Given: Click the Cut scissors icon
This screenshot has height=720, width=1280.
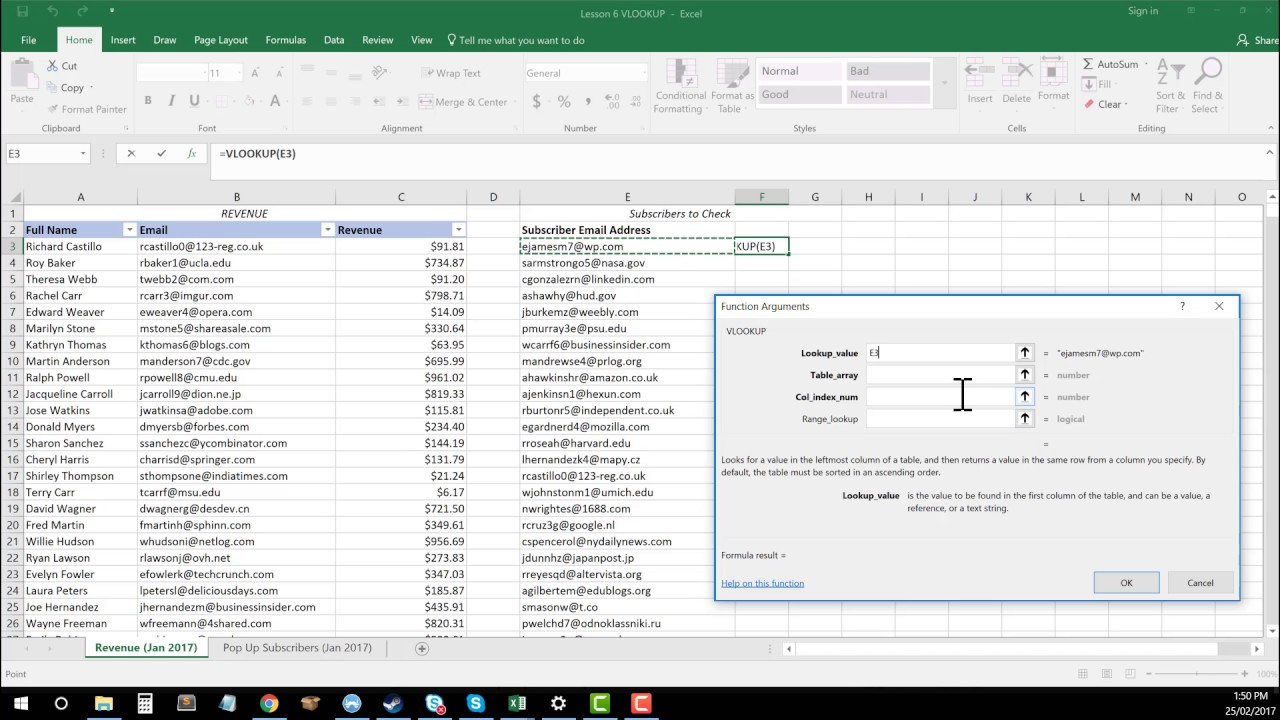Looking at the screenshot, I should pos(52,66).
